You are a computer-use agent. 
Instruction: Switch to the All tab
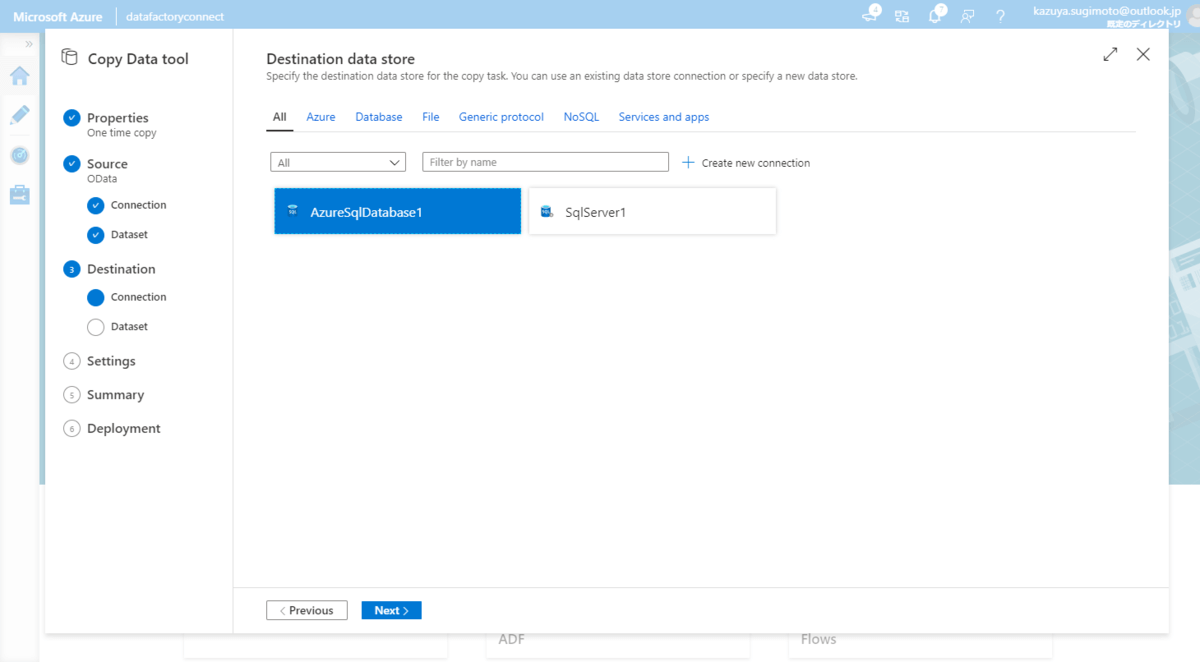click(x=280, y=117)
